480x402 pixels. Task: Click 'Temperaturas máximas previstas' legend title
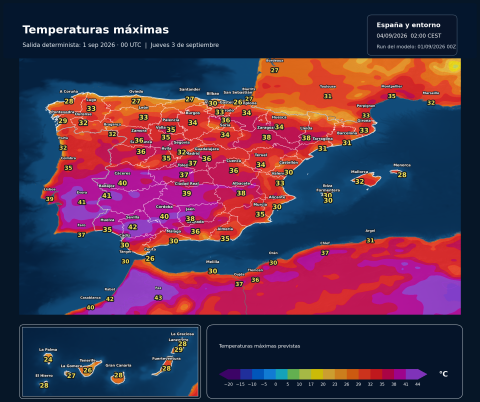[x=259, y=346]
